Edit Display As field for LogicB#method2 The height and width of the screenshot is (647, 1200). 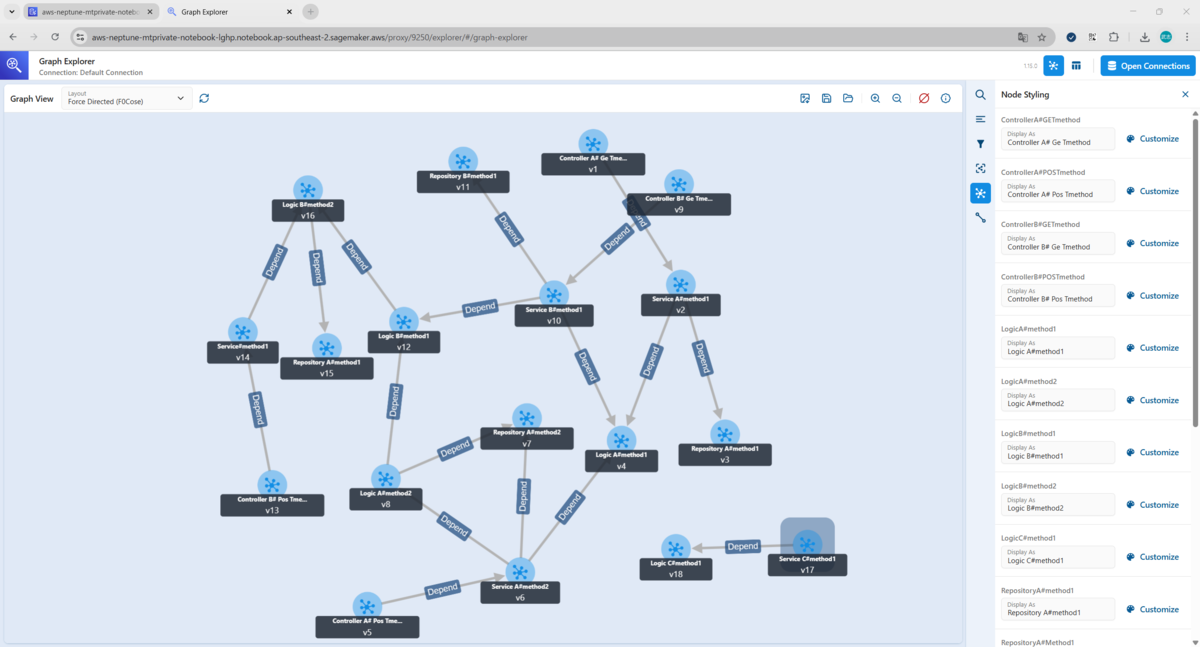pos(1058,504)
